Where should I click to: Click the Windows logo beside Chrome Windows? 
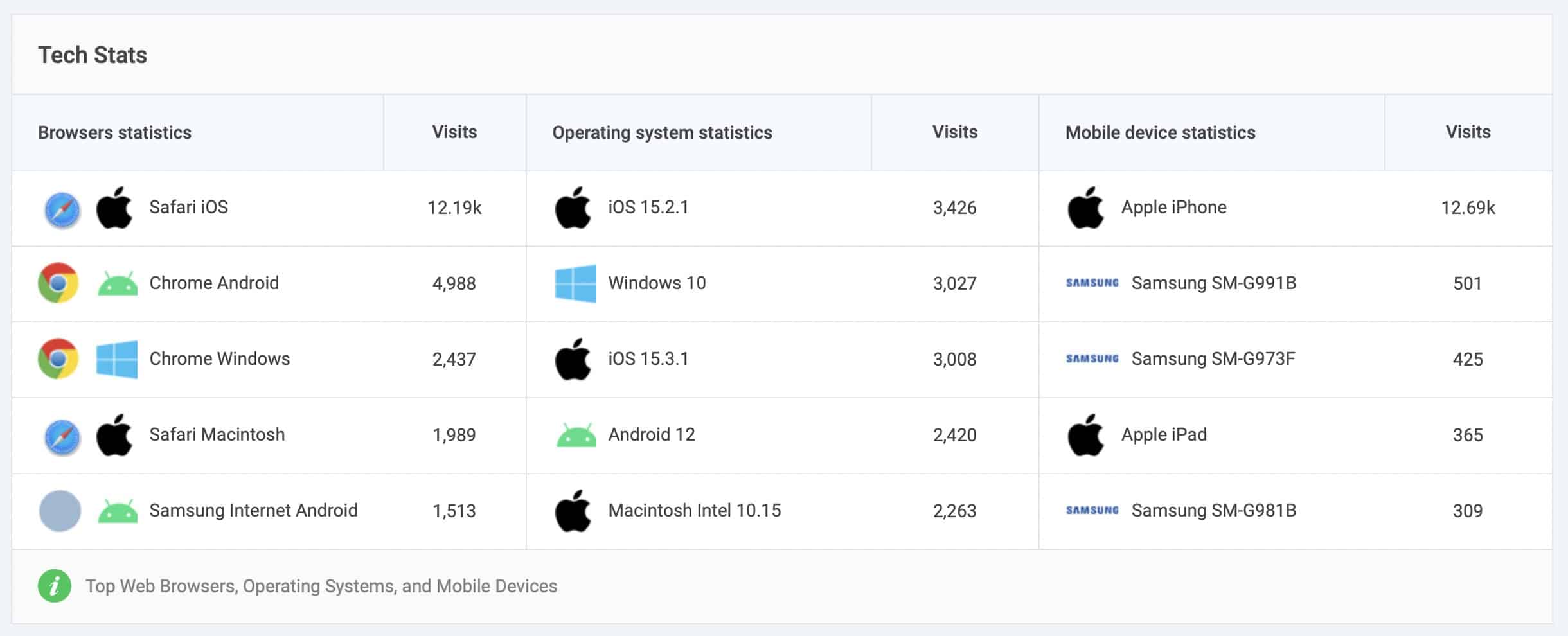117,359
